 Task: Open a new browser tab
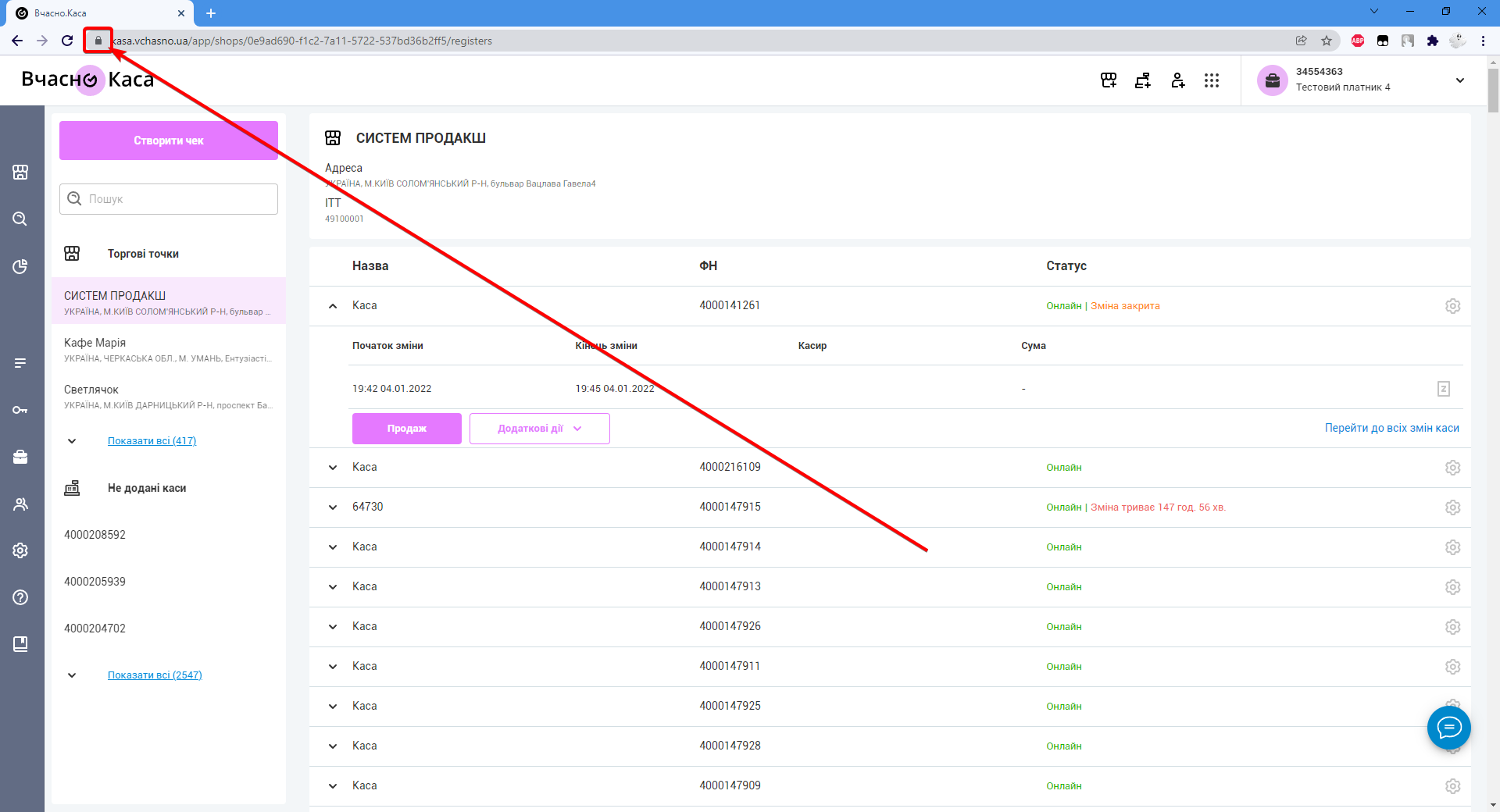click(x=211, y=13)
